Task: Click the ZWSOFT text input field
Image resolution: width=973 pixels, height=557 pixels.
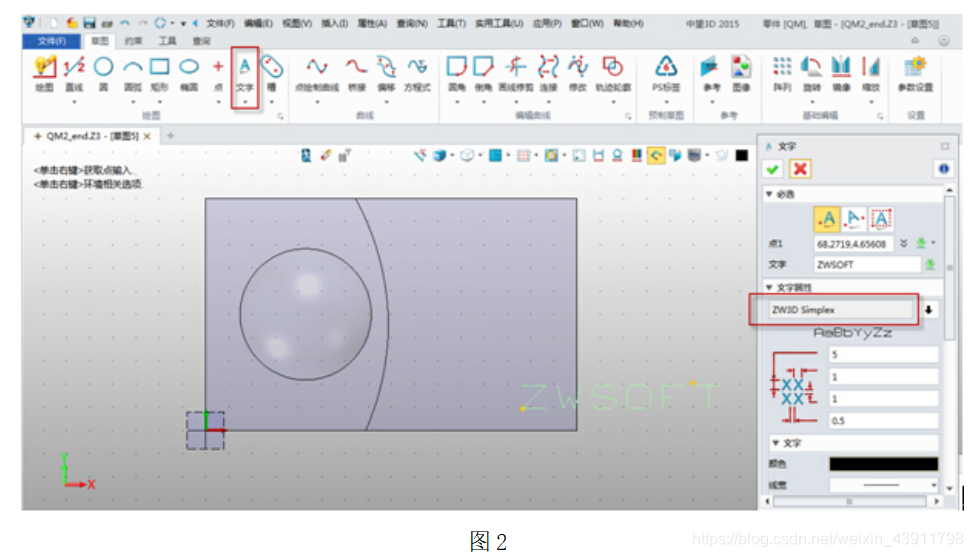Action: coord(867,265)
